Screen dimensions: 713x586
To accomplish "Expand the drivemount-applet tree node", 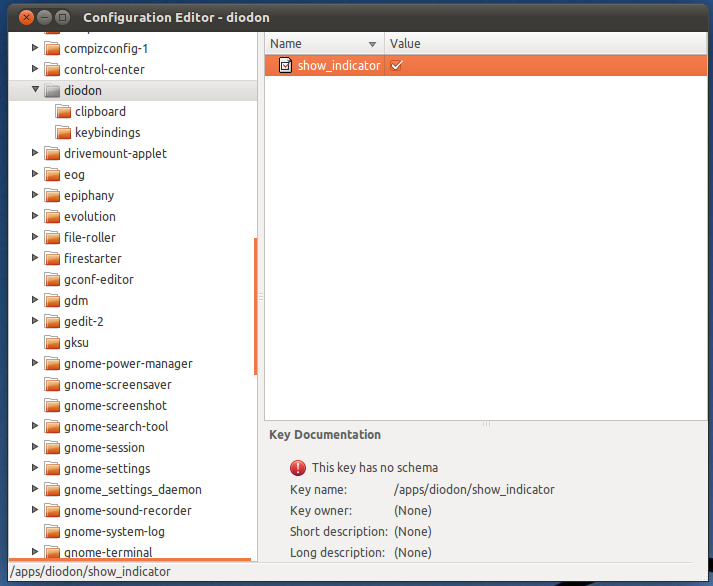I will click(x=35, y=152).
